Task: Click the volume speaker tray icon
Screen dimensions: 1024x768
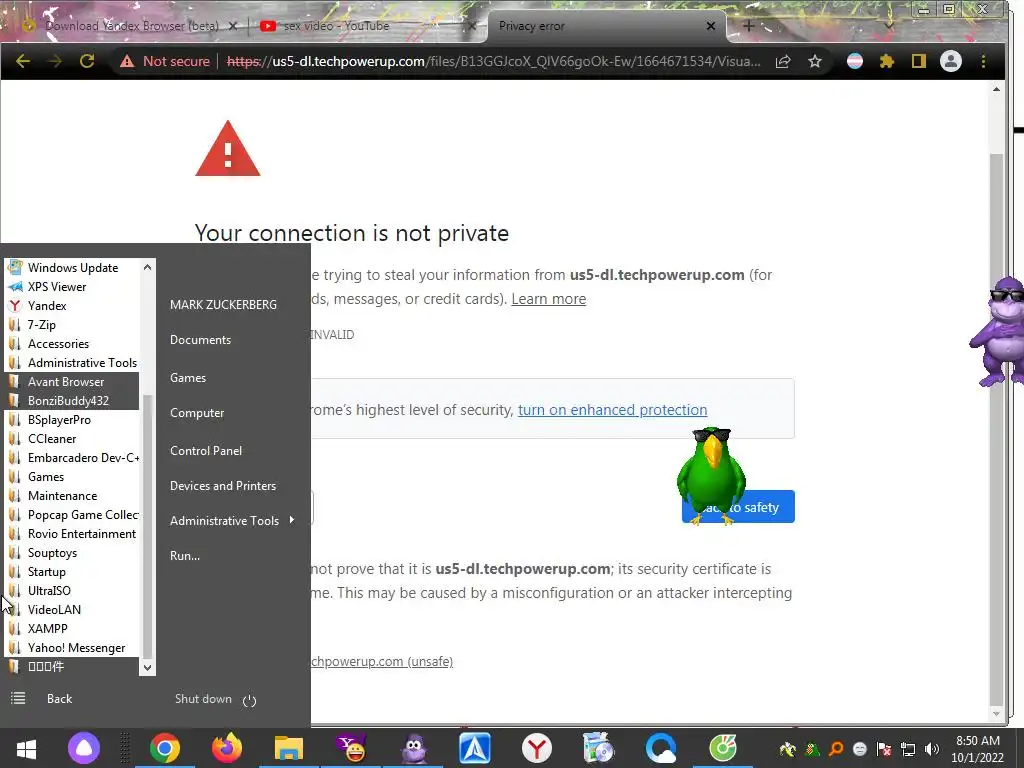Action: [x=932, y=749]
